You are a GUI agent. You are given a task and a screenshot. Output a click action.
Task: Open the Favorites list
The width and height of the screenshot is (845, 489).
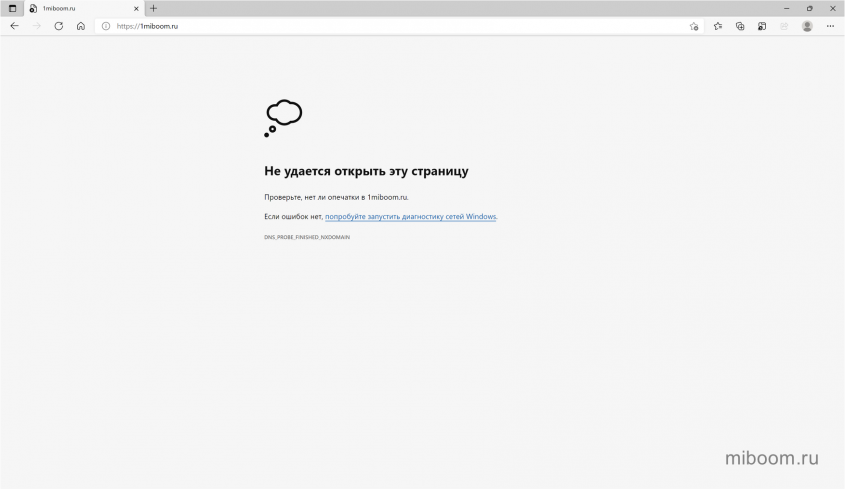pyautogui.click(x=717, y=26)
